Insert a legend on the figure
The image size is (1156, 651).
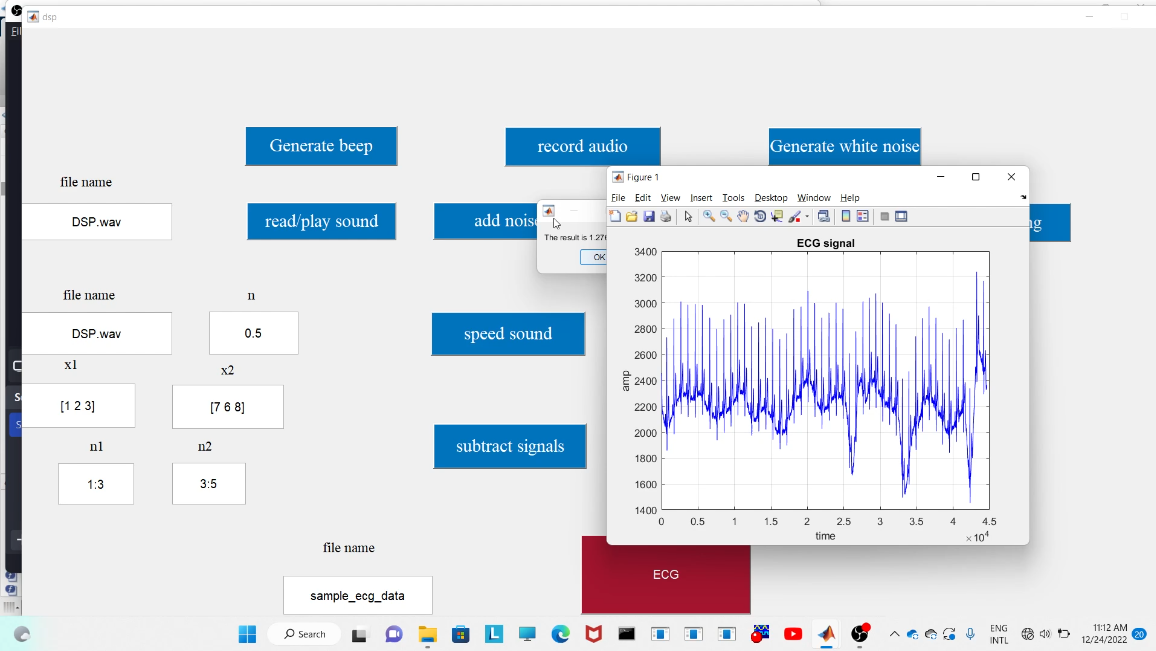[861, 216]
